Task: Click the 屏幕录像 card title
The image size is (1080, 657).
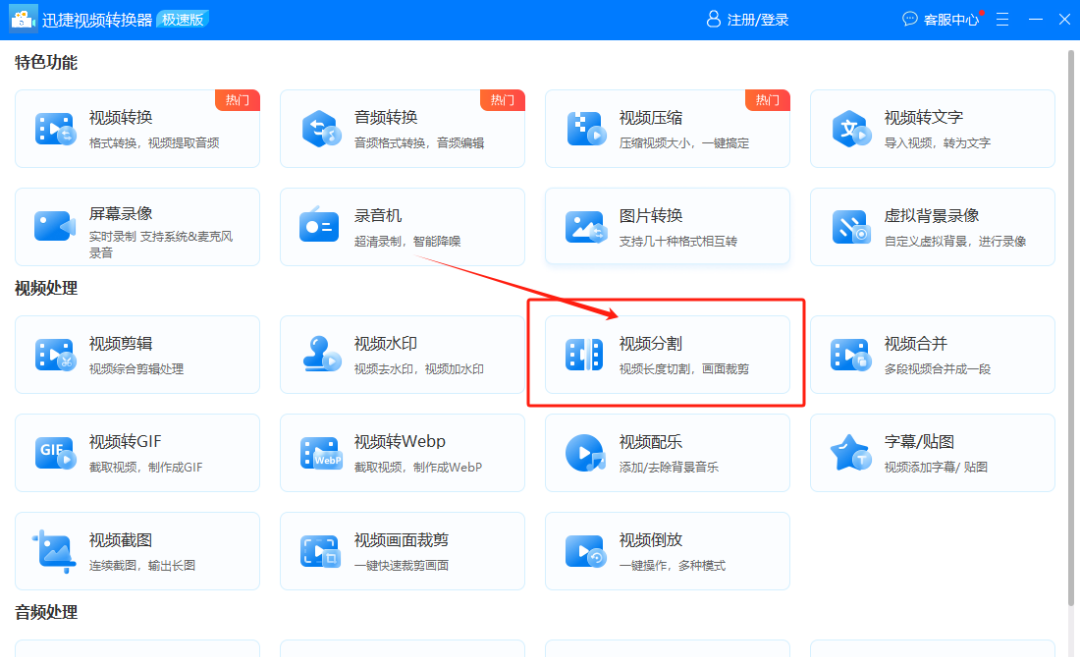Action: click(121, 213)
